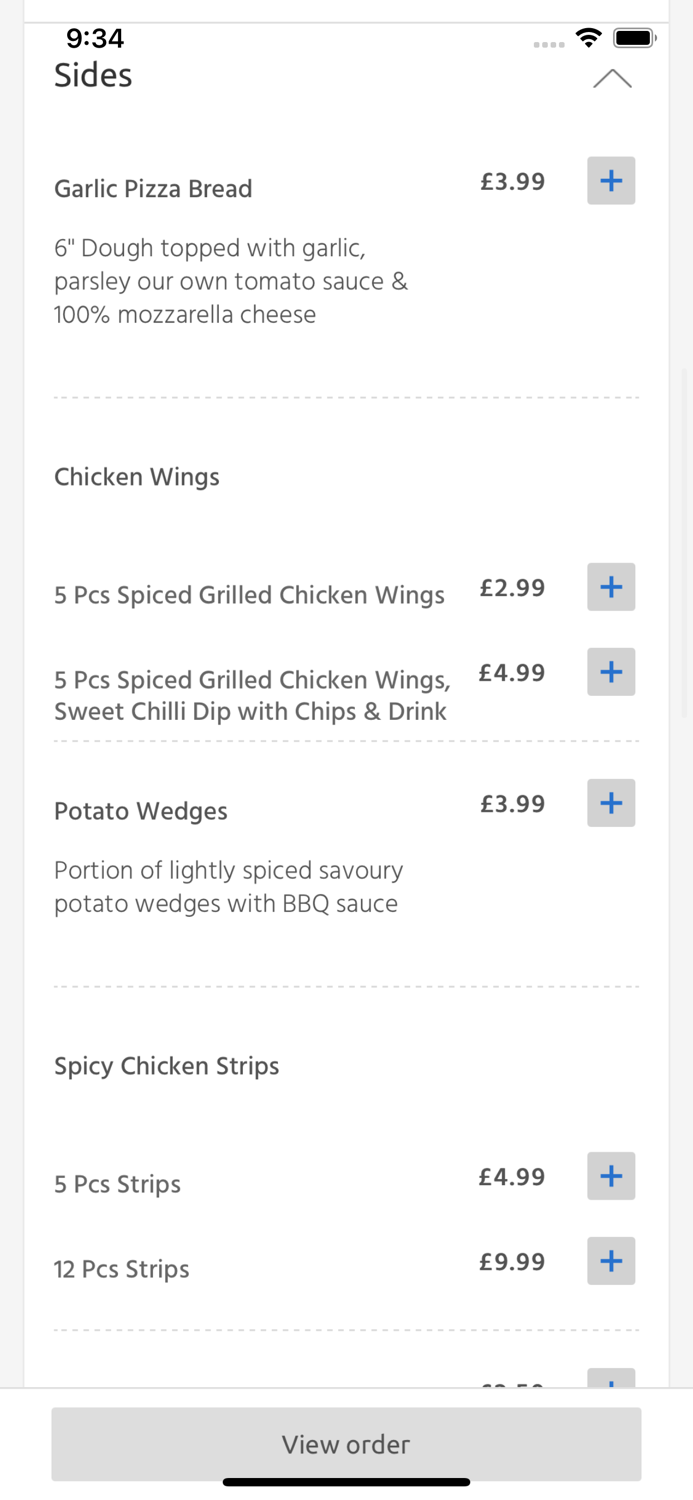Add Garlic Pizza Bread to the order

tap(611, 180)
